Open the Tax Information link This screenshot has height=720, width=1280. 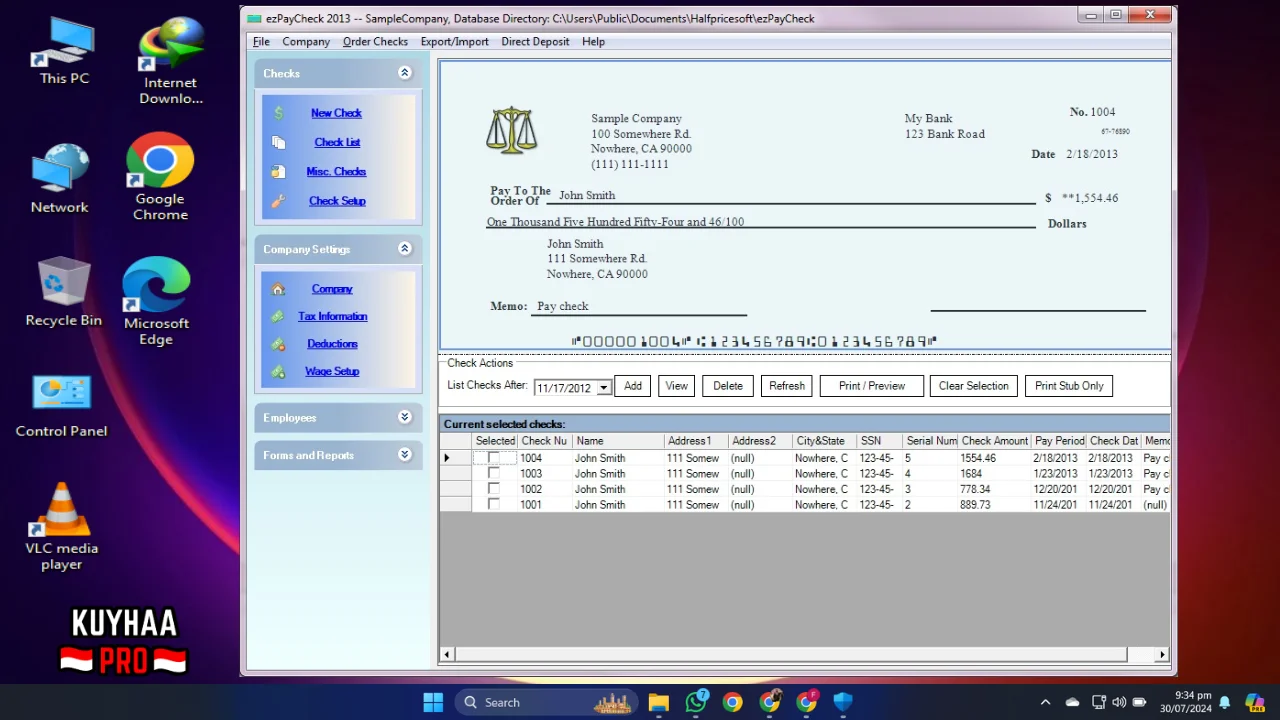point(332,316)
